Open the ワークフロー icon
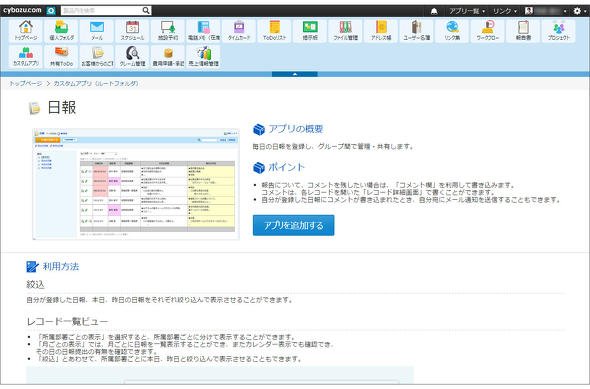 tap(488, 30)
